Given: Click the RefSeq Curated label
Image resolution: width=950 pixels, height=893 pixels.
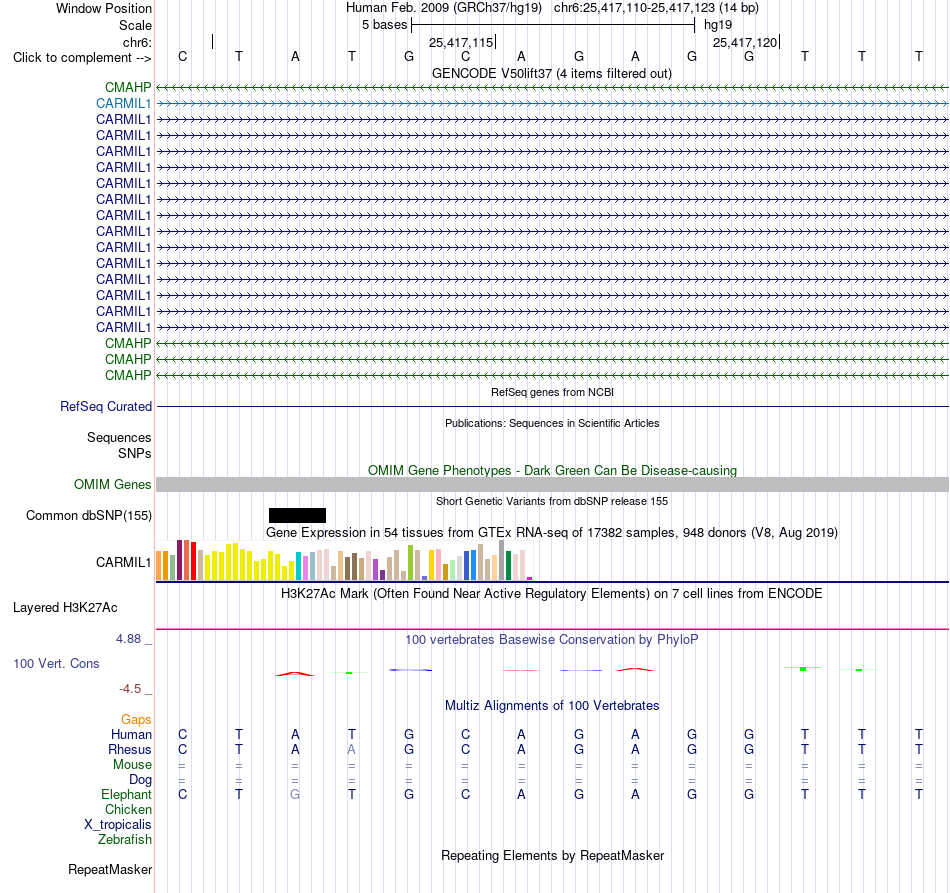Looking at the screenshot, I should pyautogui.click(x=106, y=407).
